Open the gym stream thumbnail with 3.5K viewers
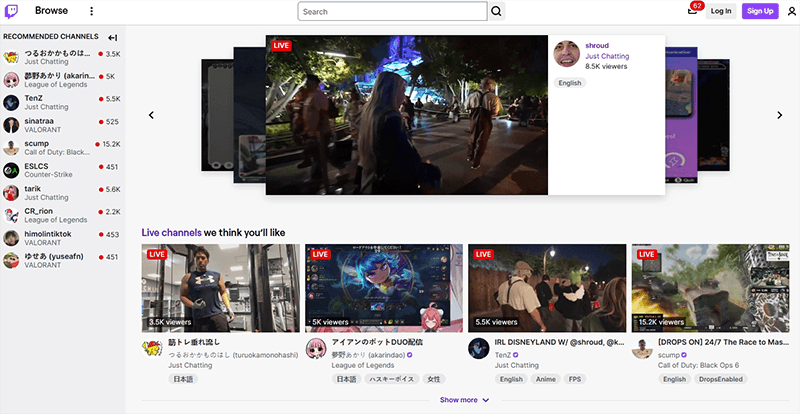Screen dimensions: 800x414 (221, 288)
